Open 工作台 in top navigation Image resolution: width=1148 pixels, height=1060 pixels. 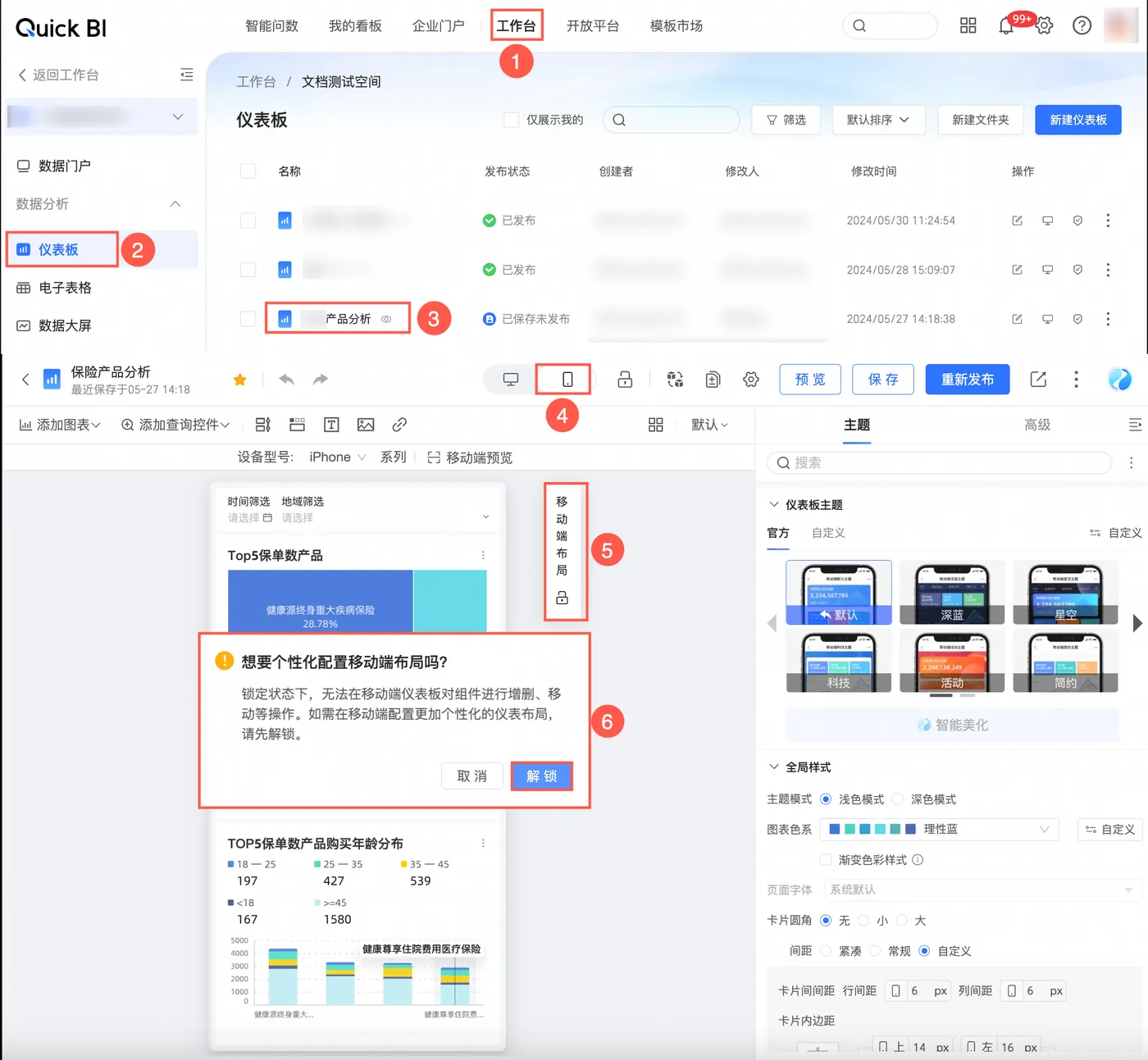(x=516, y=26)
